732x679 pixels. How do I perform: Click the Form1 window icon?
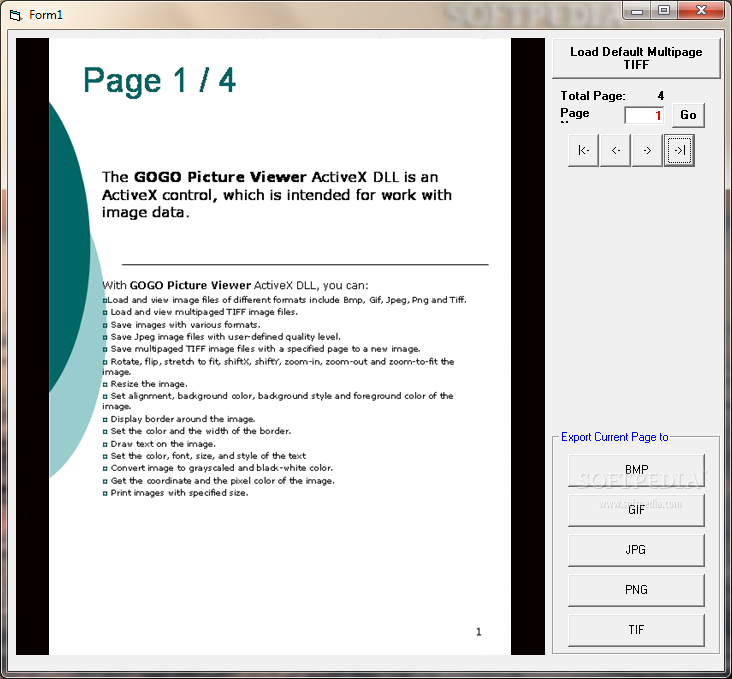click(15, 15)
